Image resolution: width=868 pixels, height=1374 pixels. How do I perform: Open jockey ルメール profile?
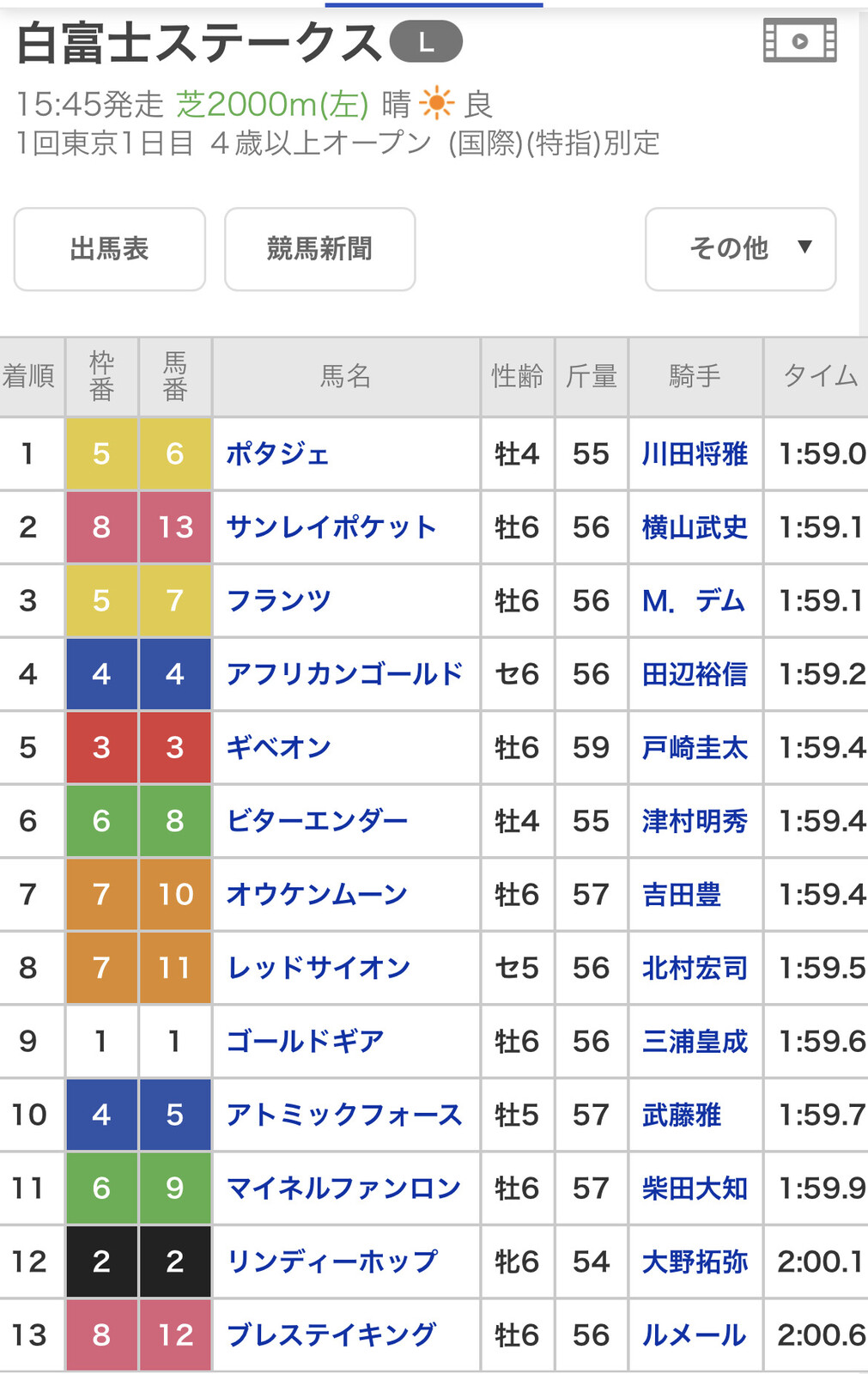[695, 1335]
